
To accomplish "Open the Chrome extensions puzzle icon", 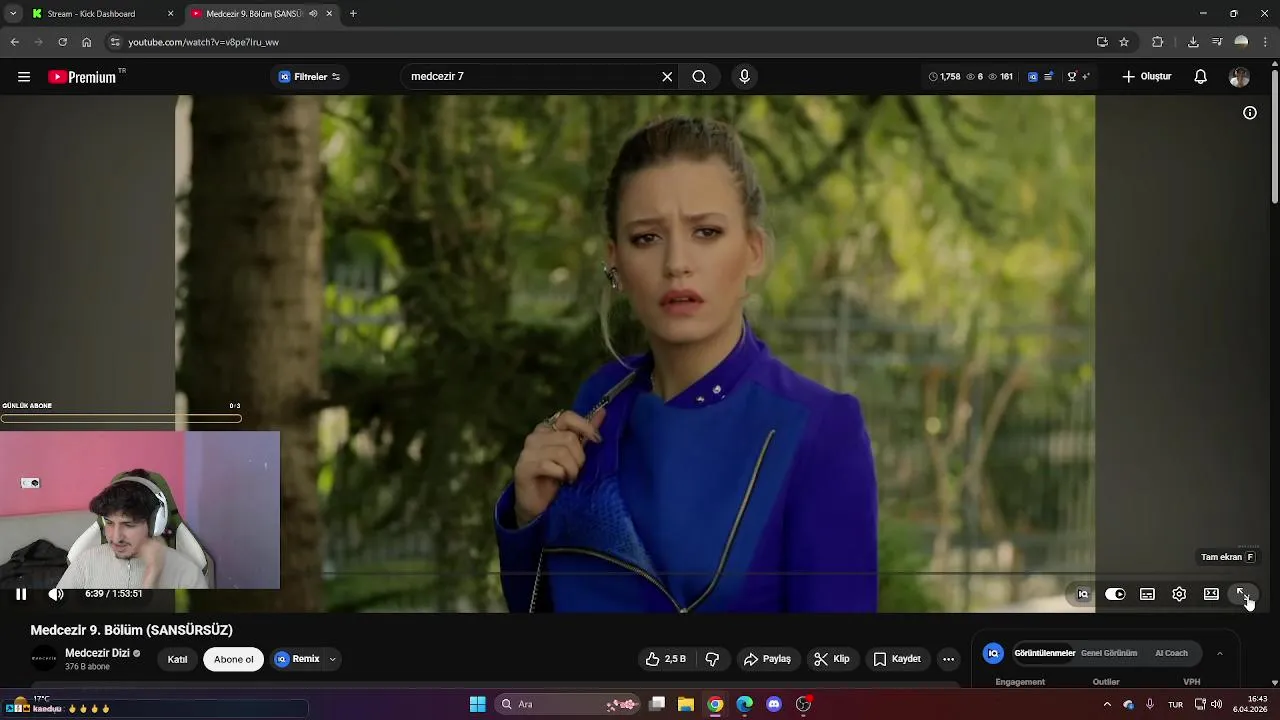I will click(1158, 42).
